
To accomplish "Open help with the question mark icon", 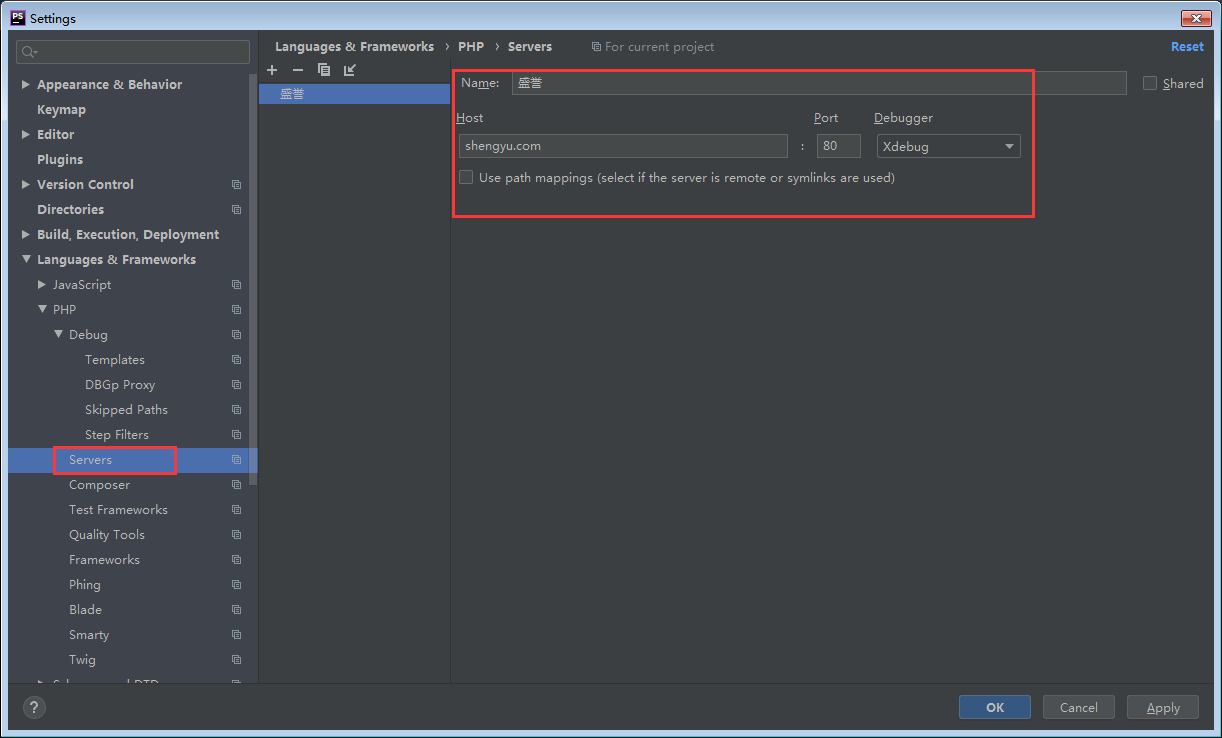I will 34,707.
